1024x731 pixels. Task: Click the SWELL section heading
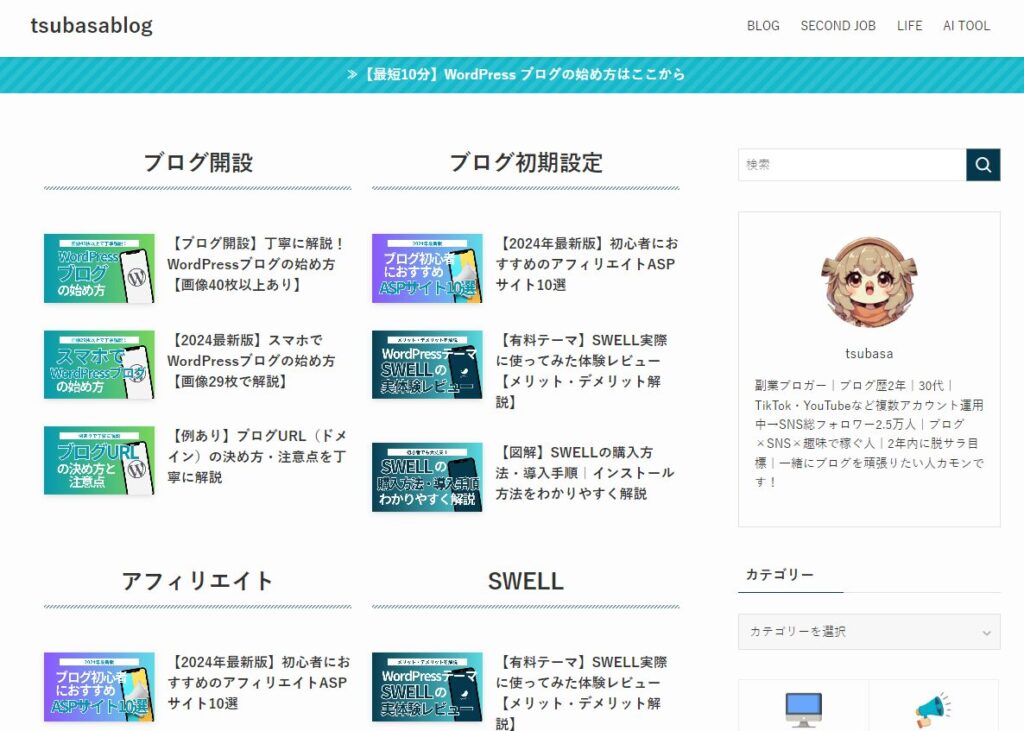[526, 581]
